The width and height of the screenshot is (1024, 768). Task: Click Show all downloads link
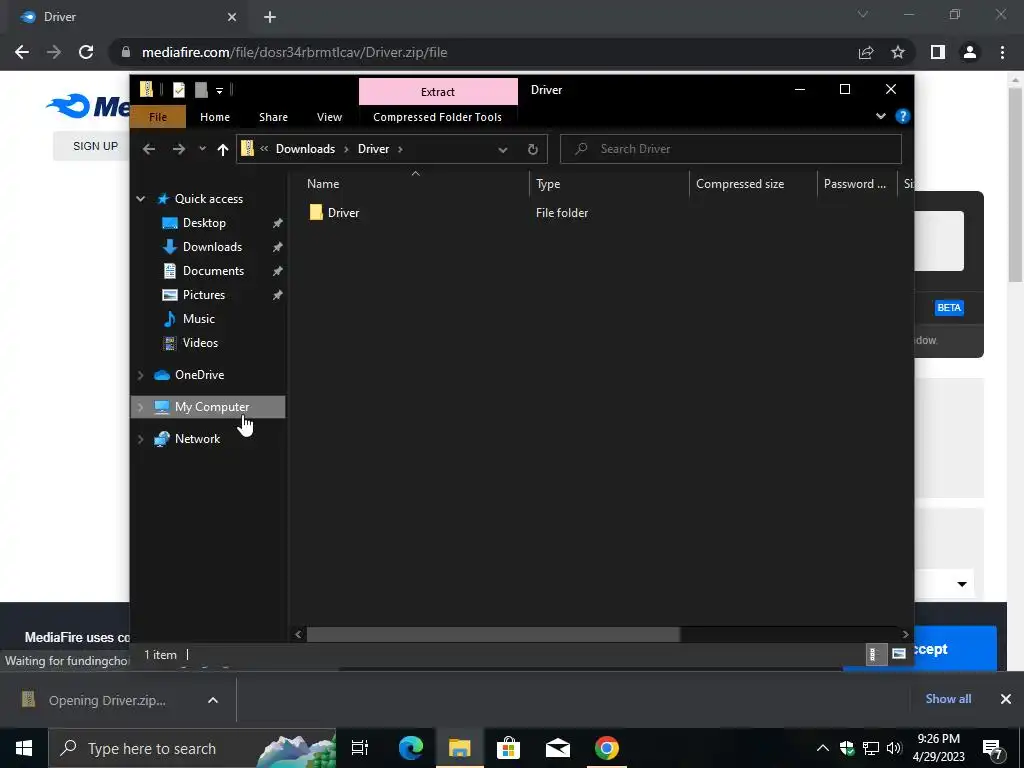tap(948, 699)
